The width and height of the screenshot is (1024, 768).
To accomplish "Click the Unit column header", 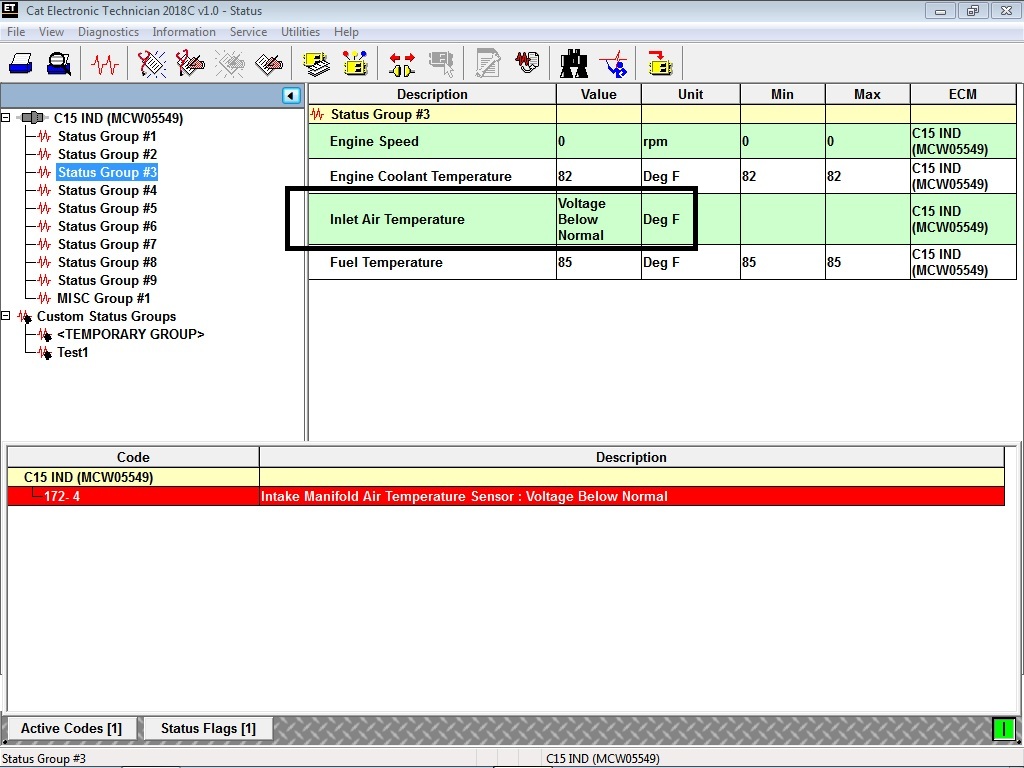I will pos(690,95).
